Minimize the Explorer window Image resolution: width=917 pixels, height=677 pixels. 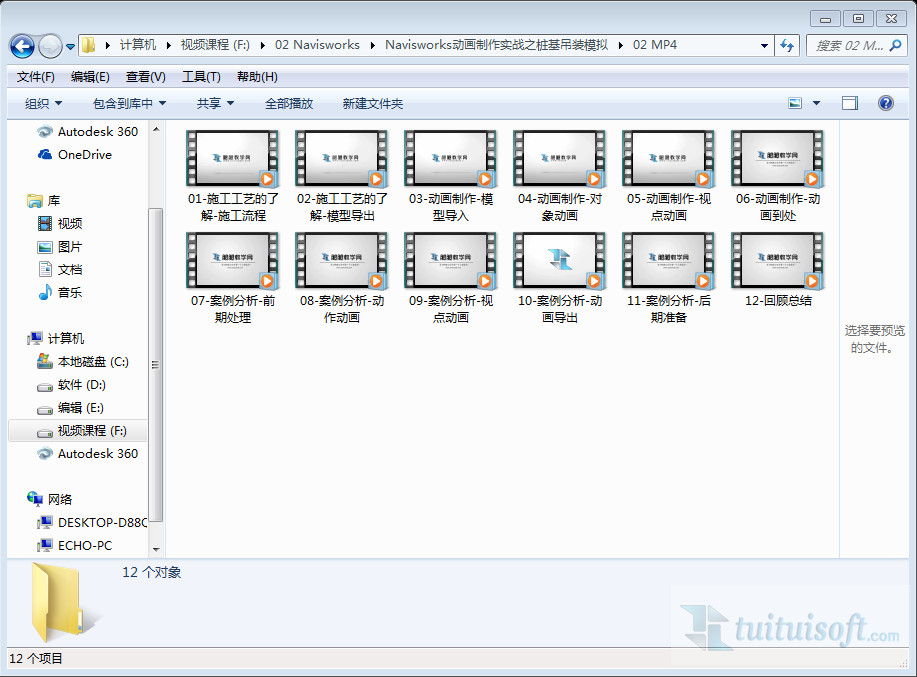click(825, 19)
